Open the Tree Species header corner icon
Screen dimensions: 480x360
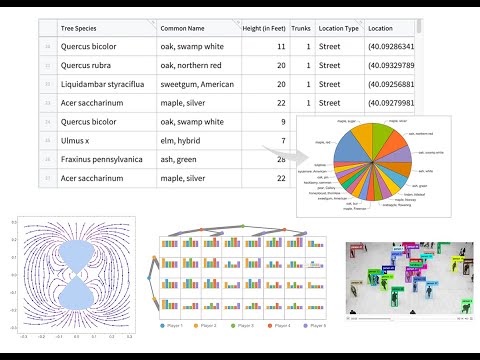153,22
